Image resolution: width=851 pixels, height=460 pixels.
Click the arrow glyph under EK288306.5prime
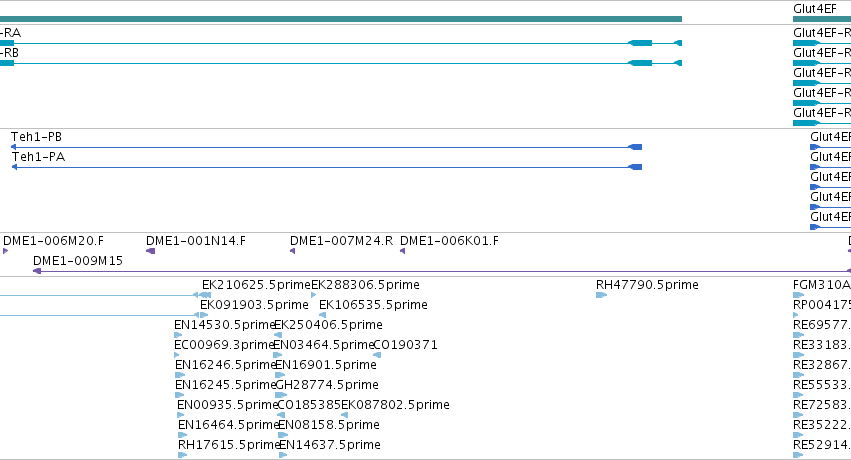pos(314,295)
